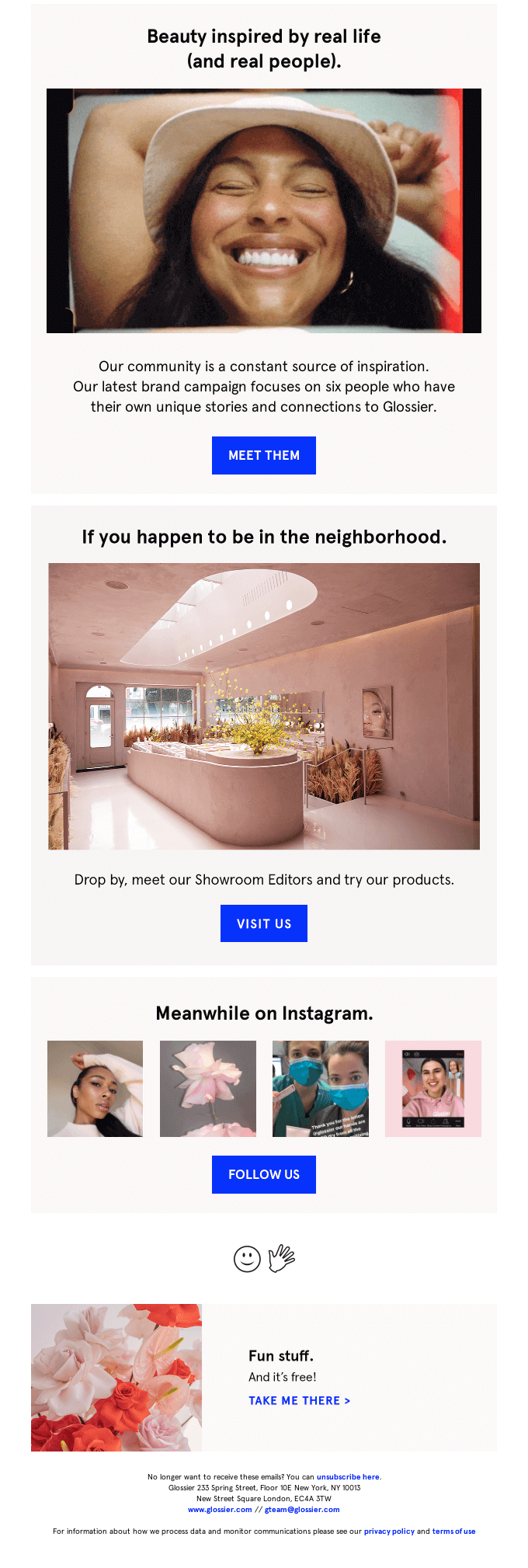Click the FOLLOW US button
The height and width of the screenshot is (1568, 528).
coord(264,1174)
